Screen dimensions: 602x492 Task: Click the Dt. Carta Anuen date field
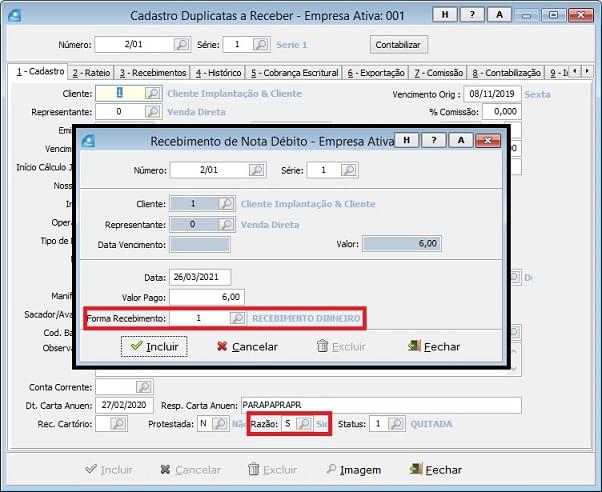click(x=124, y=405)
